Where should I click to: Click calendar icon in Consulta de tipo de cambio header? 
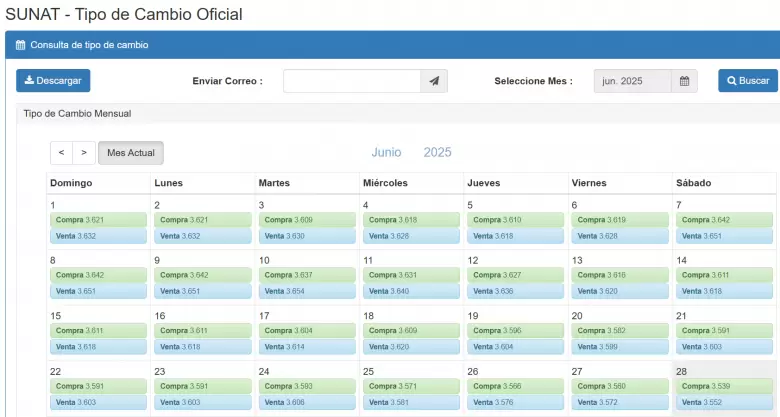coord(20,45)
